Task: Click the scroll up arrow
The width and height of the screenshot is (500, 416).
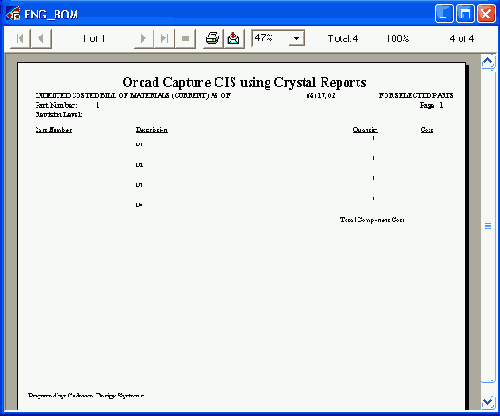Action: [x=488, y=62]
